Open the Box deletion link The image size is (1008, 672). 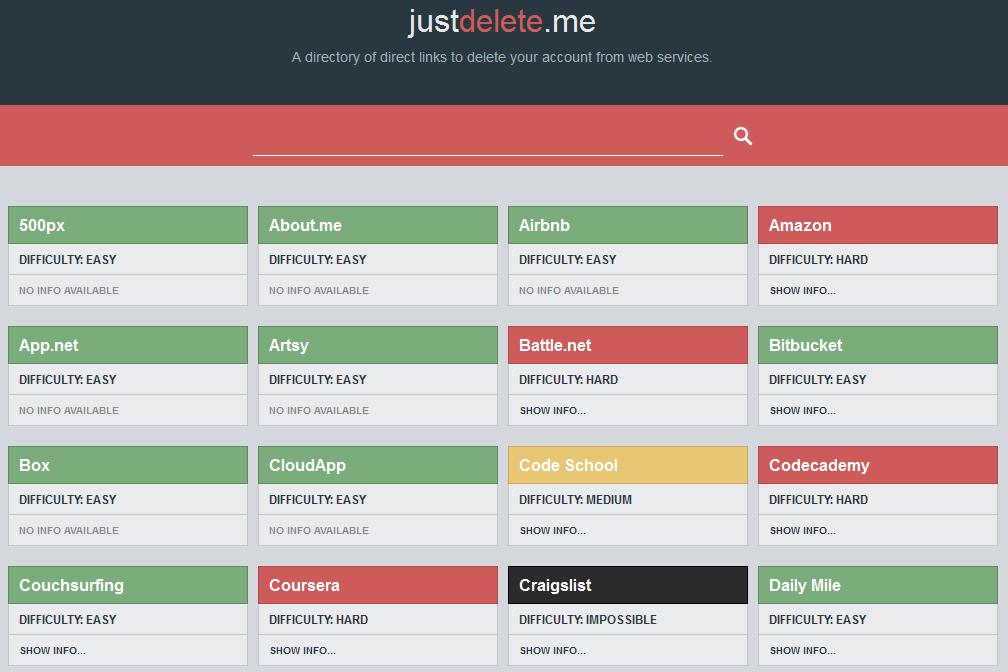[x=127, y=464]
